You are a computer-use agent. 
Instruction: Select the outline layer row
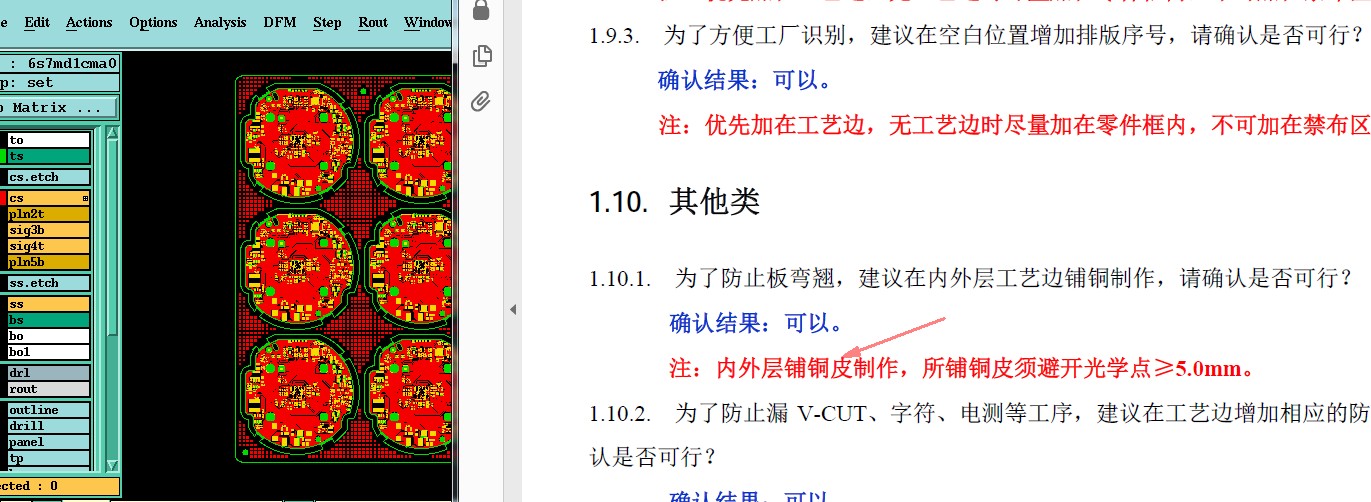click(x=49, y=410)
